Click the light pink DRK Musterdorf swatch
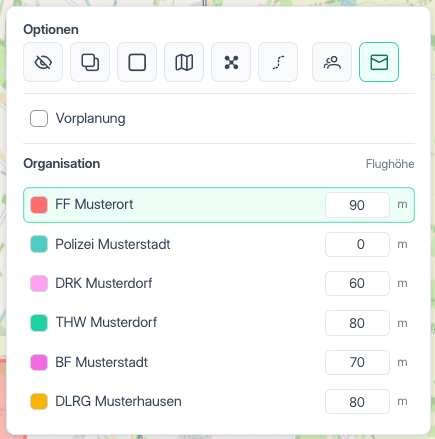Screen dimensions: 435x439 click(x=39, y=284)
